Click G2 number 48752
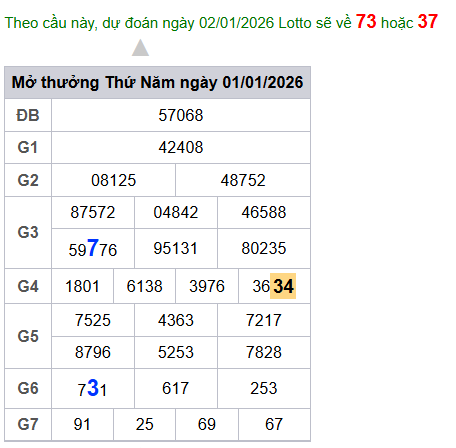Image resolution: width=456 pixels, height=448 pixels. click(243, 180)
